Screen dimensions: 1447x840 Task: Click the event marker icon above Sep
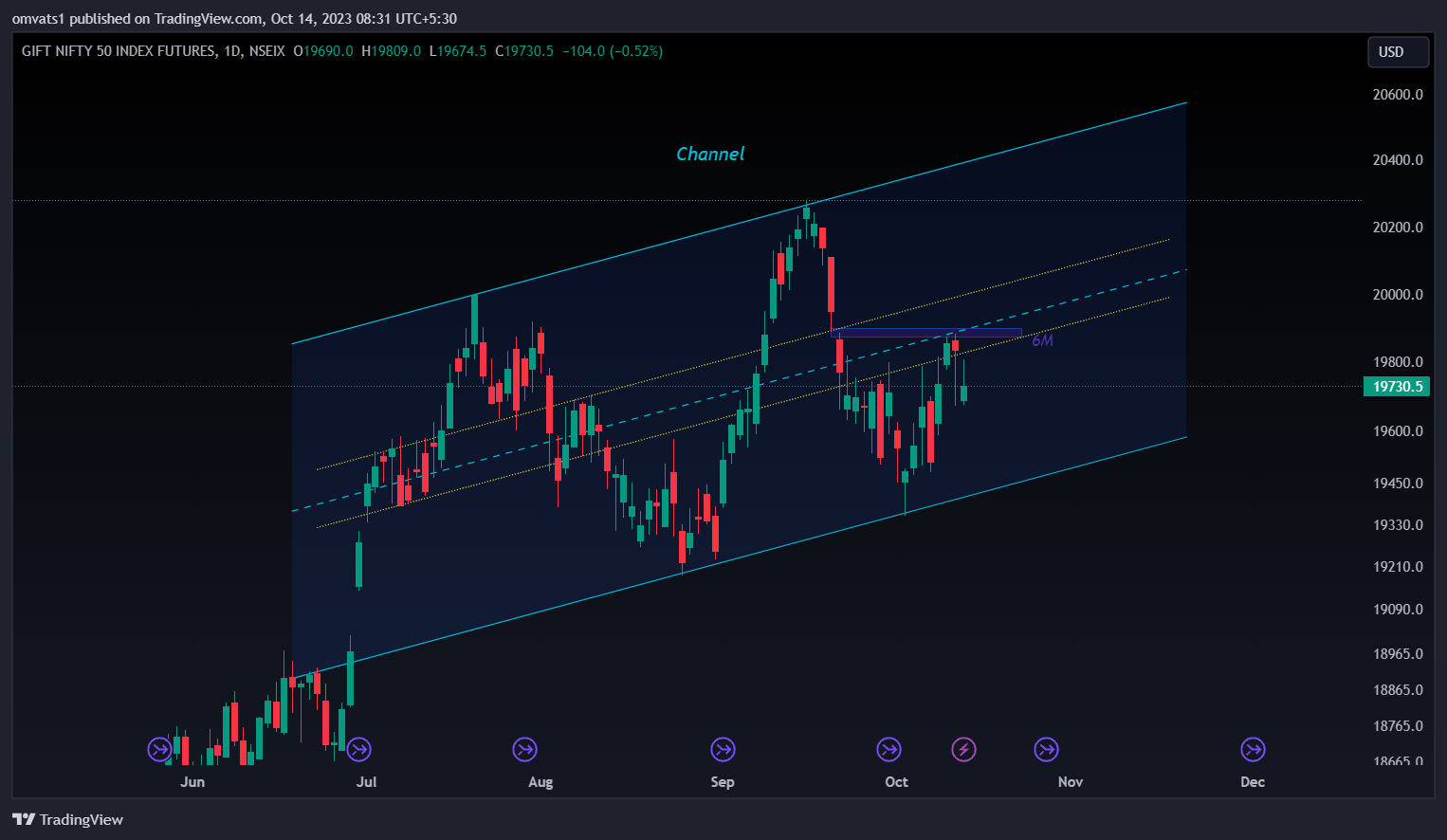coord(723,750)
